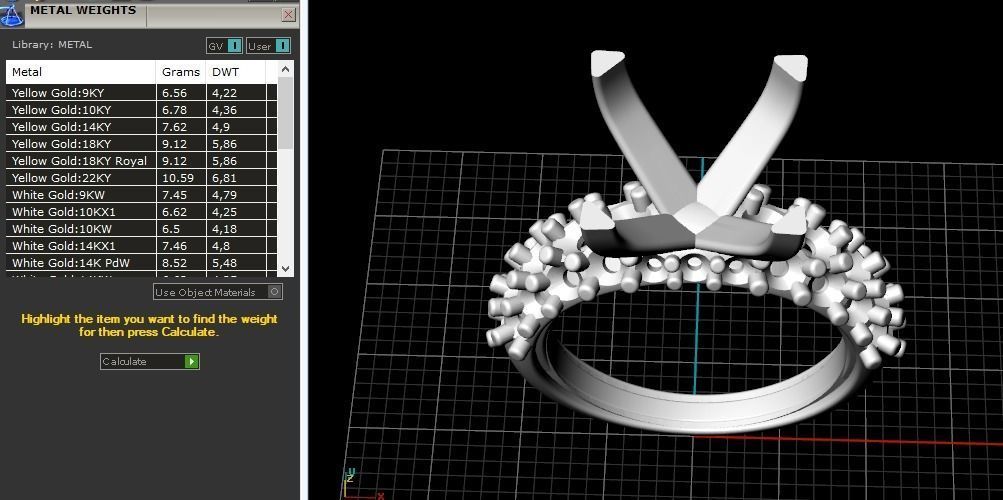Viewport: 1003px width, 500px height.
Task: Click the DWT column header
Action: point(235,72)
